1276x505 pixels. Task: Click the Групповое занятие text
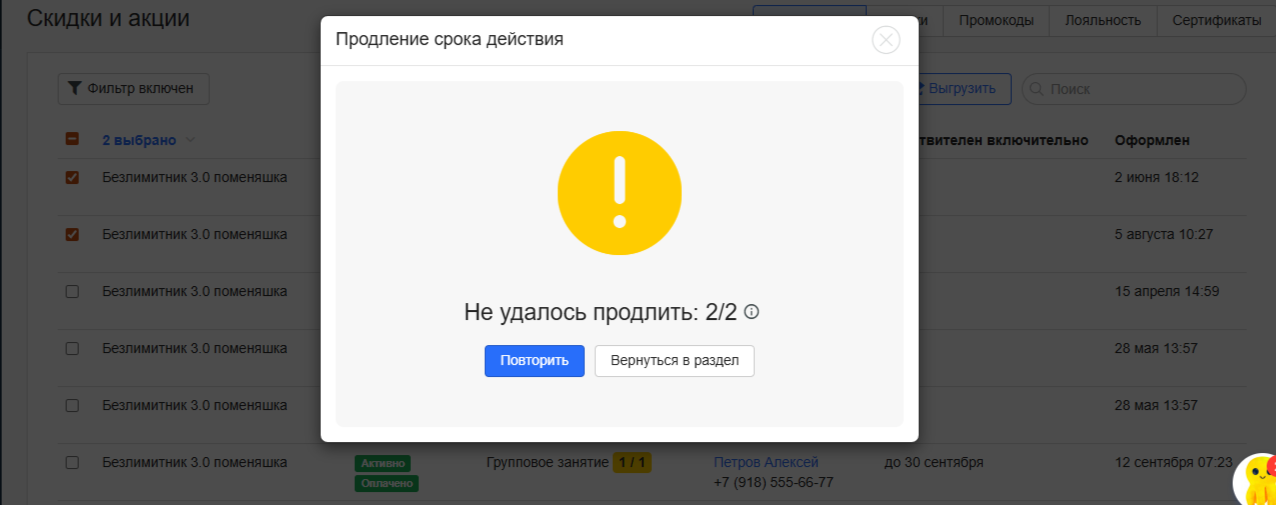(x=548, y=462)
